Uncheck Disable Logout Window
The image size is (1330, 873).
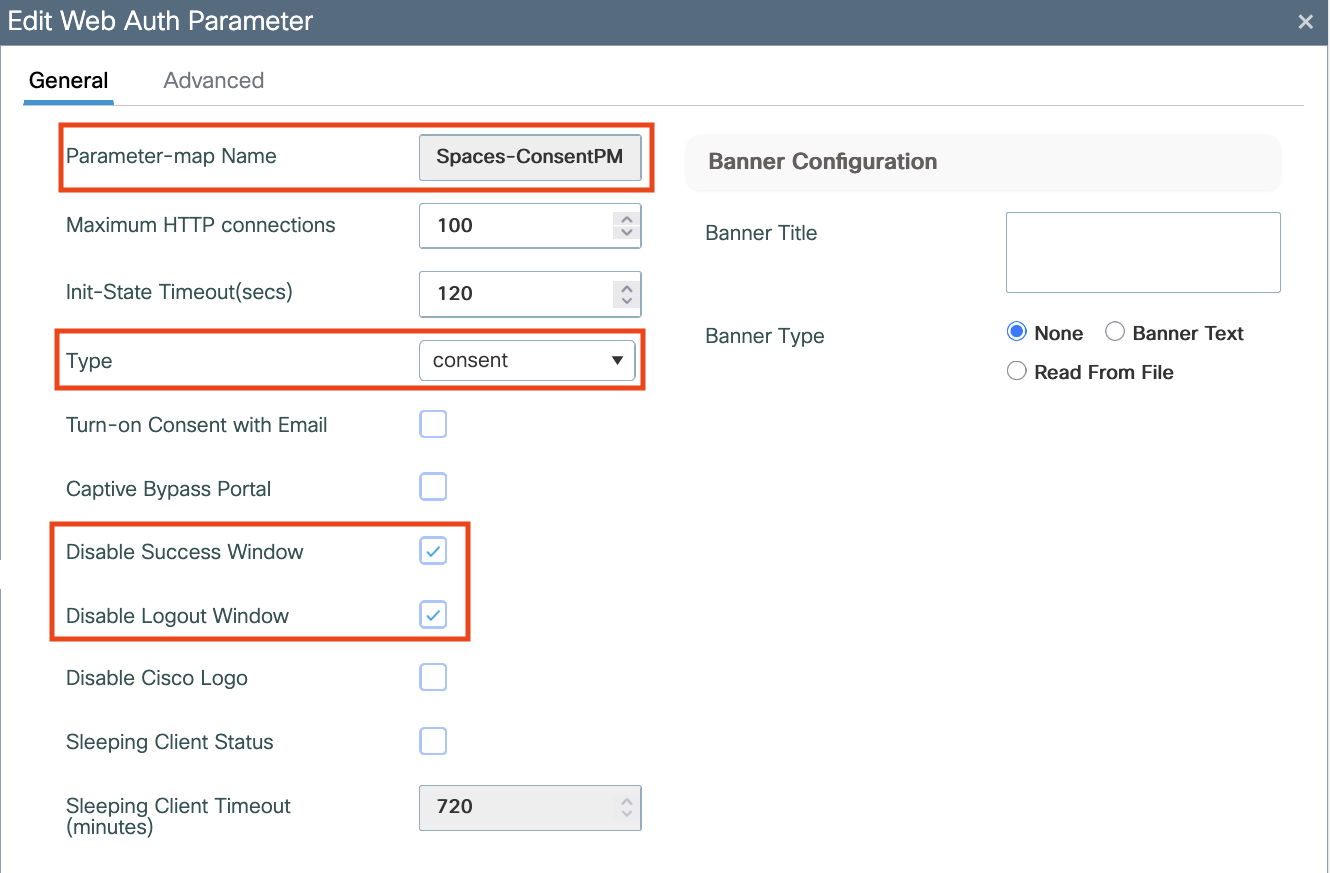pos(433,615)
